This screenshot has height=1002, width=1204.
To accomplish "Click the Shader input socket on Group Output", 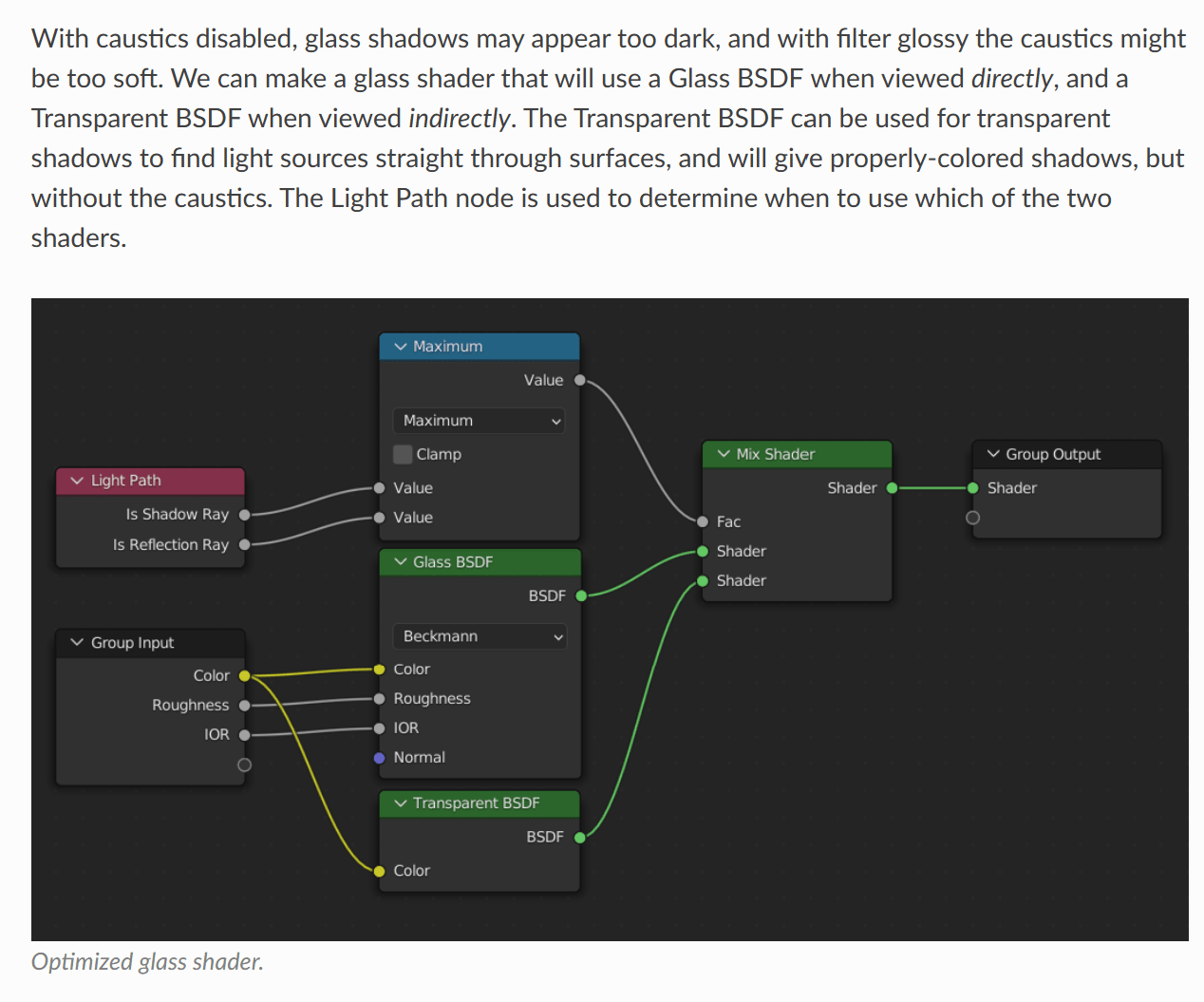I will pos(972,487).
